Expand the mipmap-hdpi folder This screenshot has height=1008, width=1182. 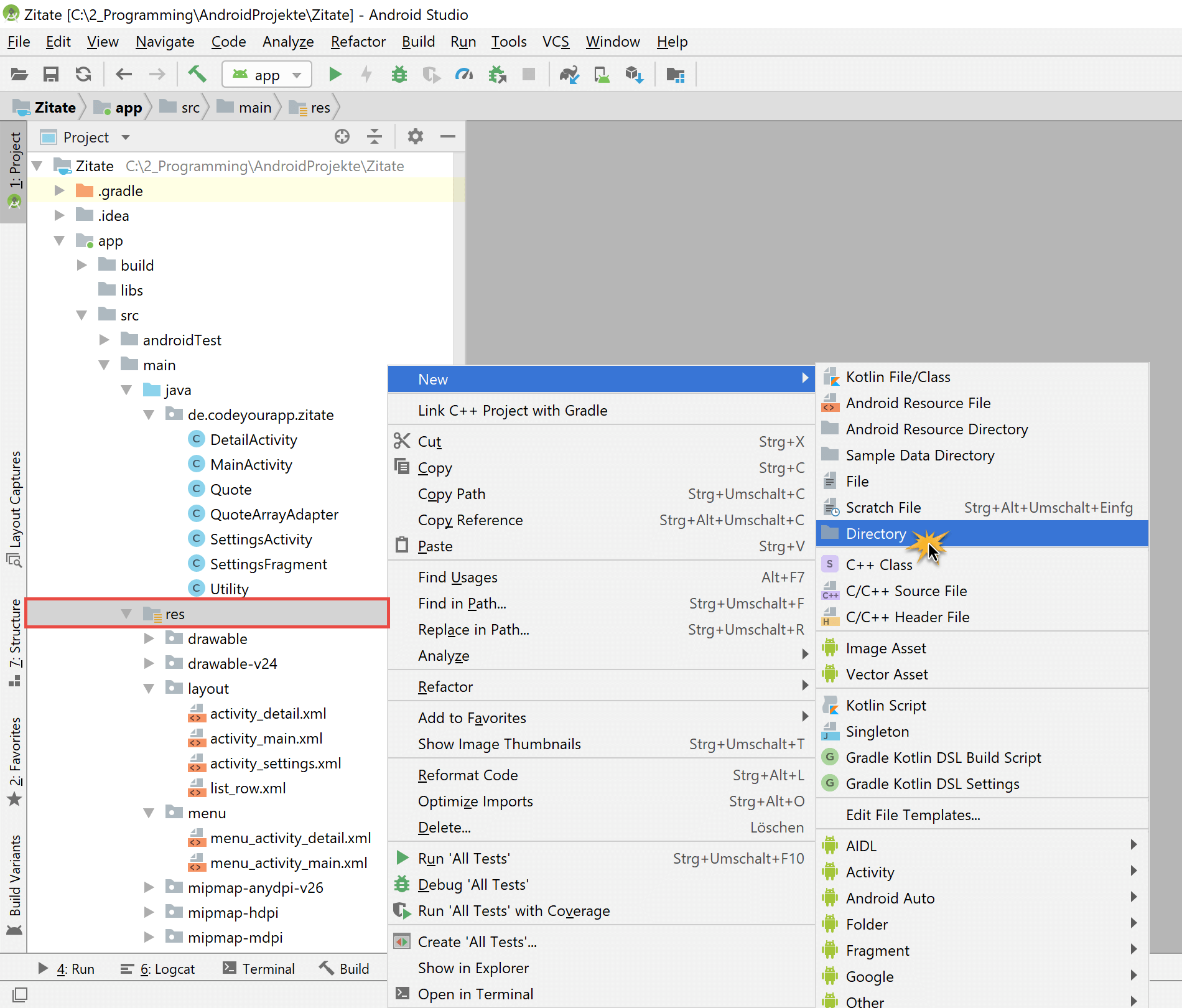pyautogui.click(x=149, y=912)
